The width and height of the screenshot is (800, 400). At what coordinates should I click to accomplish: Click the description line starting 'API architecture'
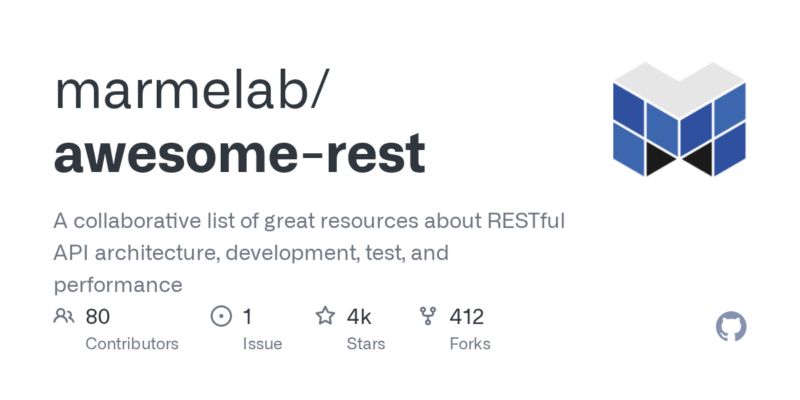pos(251,252)
